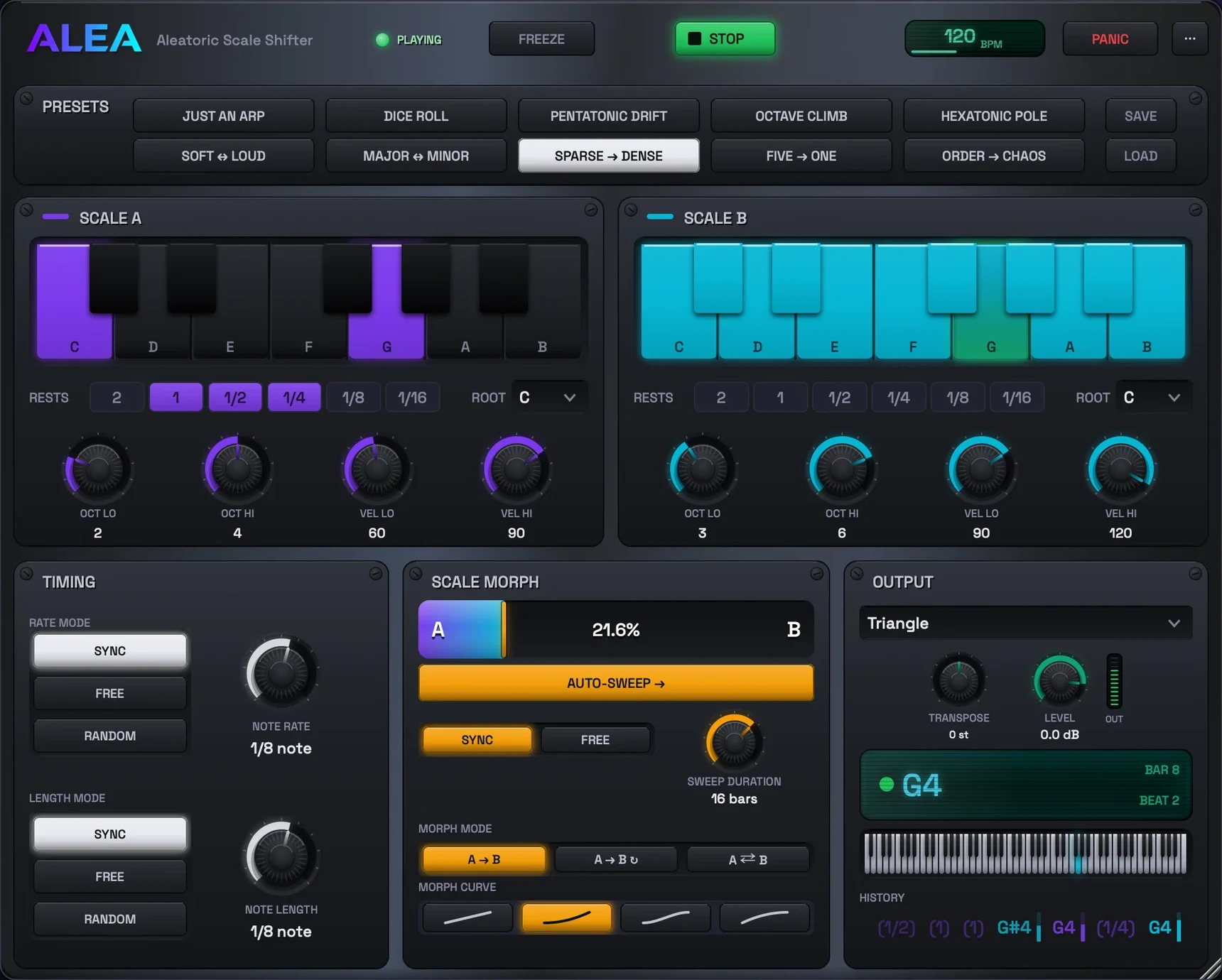The image size is (1222, 980).
Task: Click the stop playback button
Action: tap(725, 38)
